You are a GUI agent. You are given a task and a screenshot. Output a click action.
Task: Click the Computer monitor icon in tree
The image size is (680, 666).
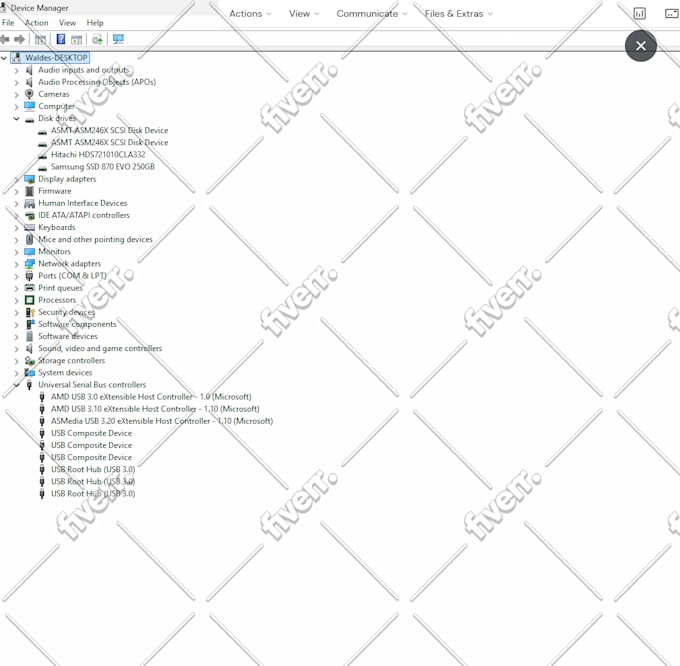click(x=29, y=106)
